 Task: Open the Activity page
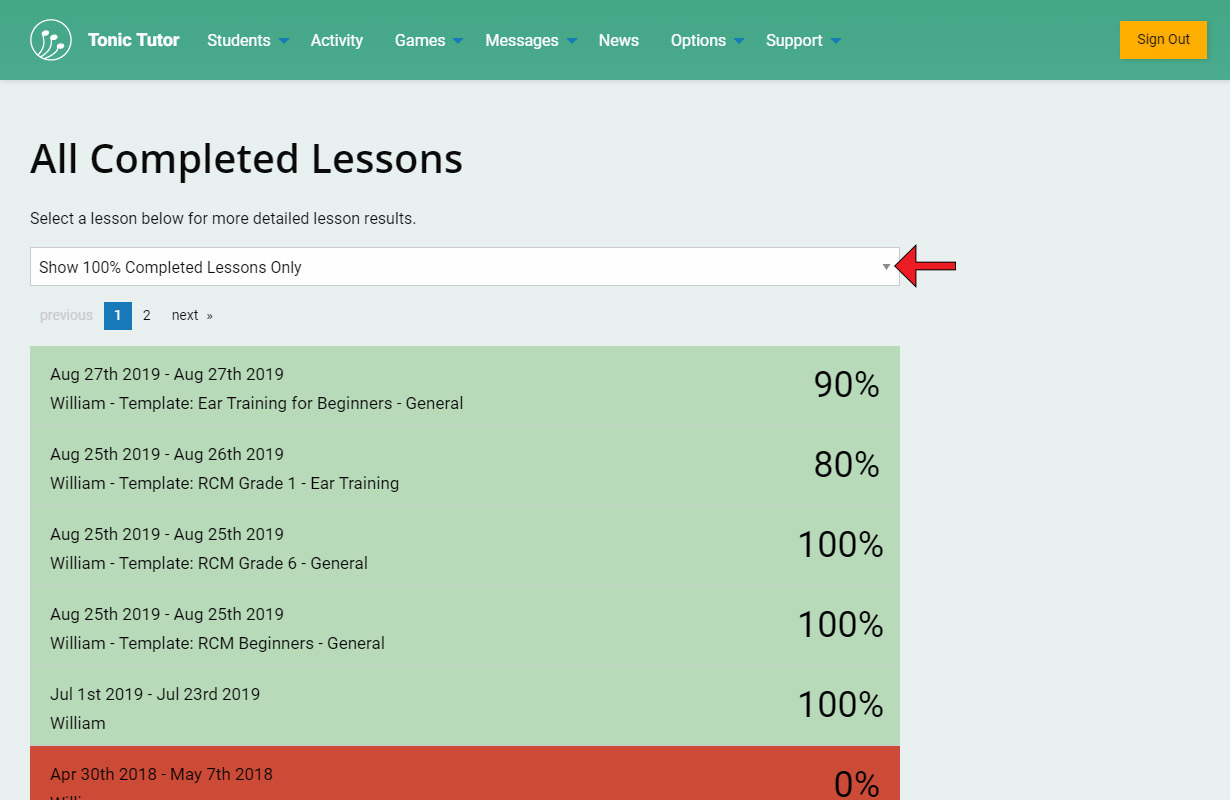coord(336,40)
